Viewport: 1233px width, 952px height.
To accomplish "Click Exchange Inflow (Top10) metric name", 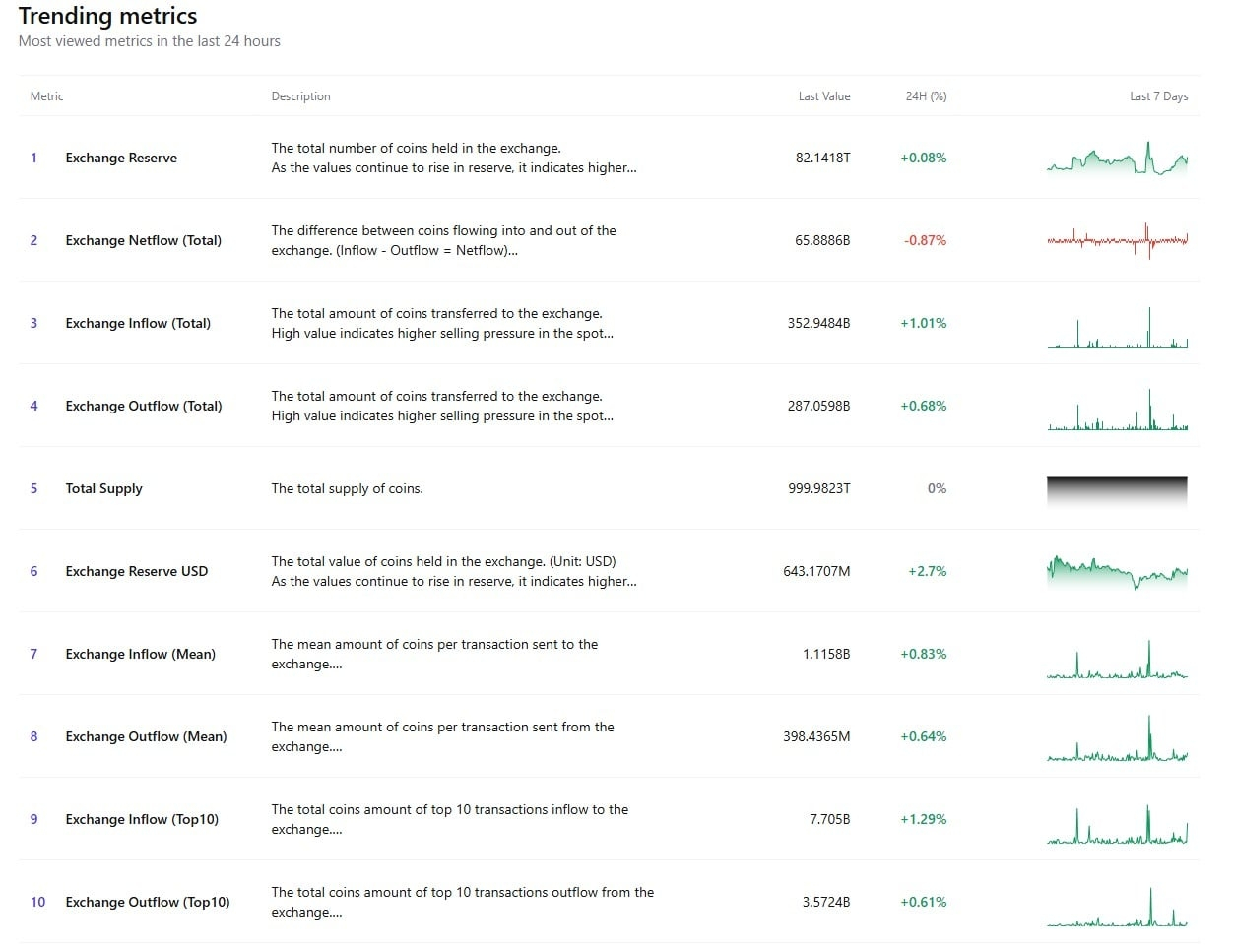I will [142, 819].
